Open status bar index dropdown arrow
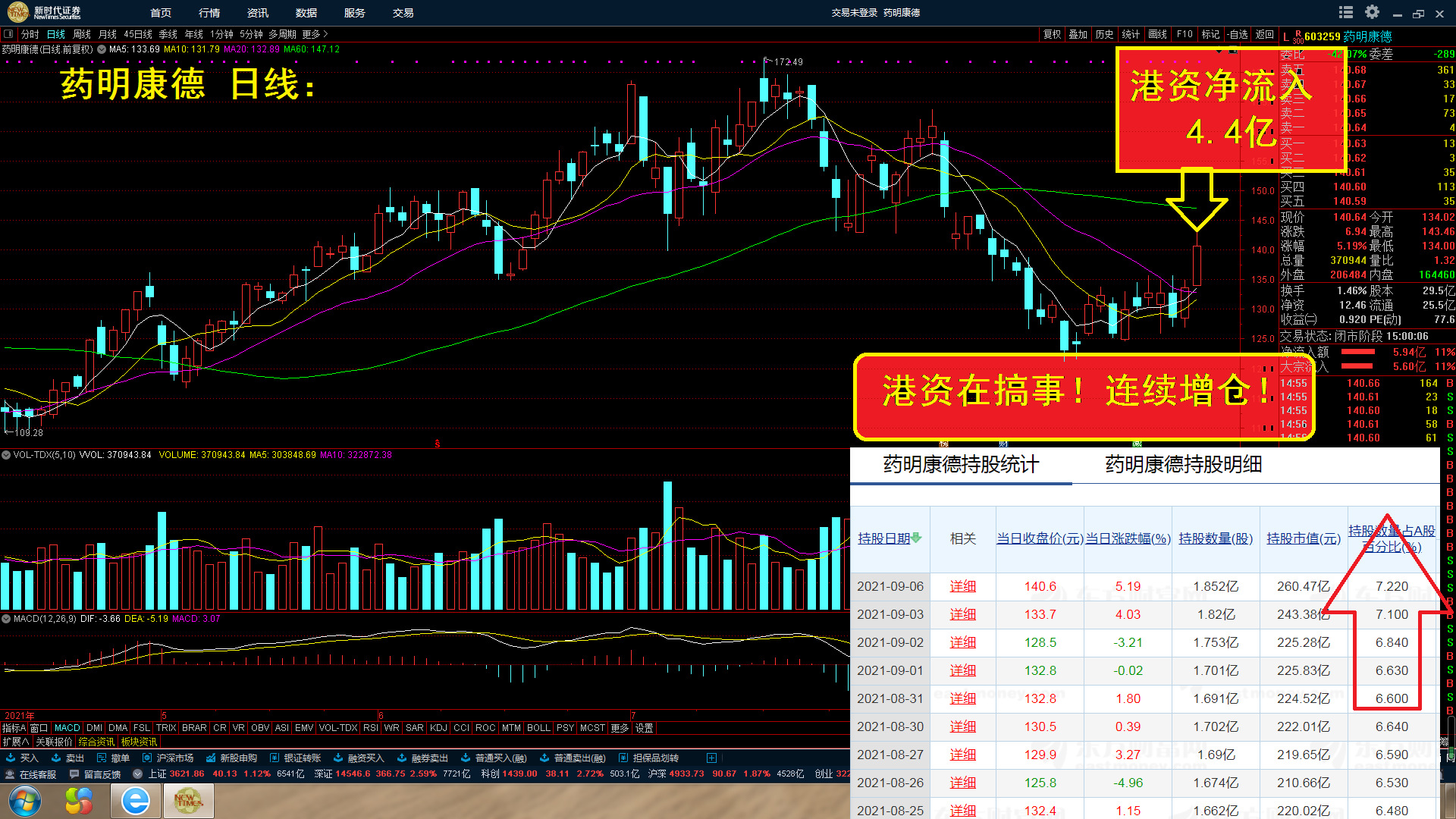Viewport: 1456px width, 819px height. [136, 774]
